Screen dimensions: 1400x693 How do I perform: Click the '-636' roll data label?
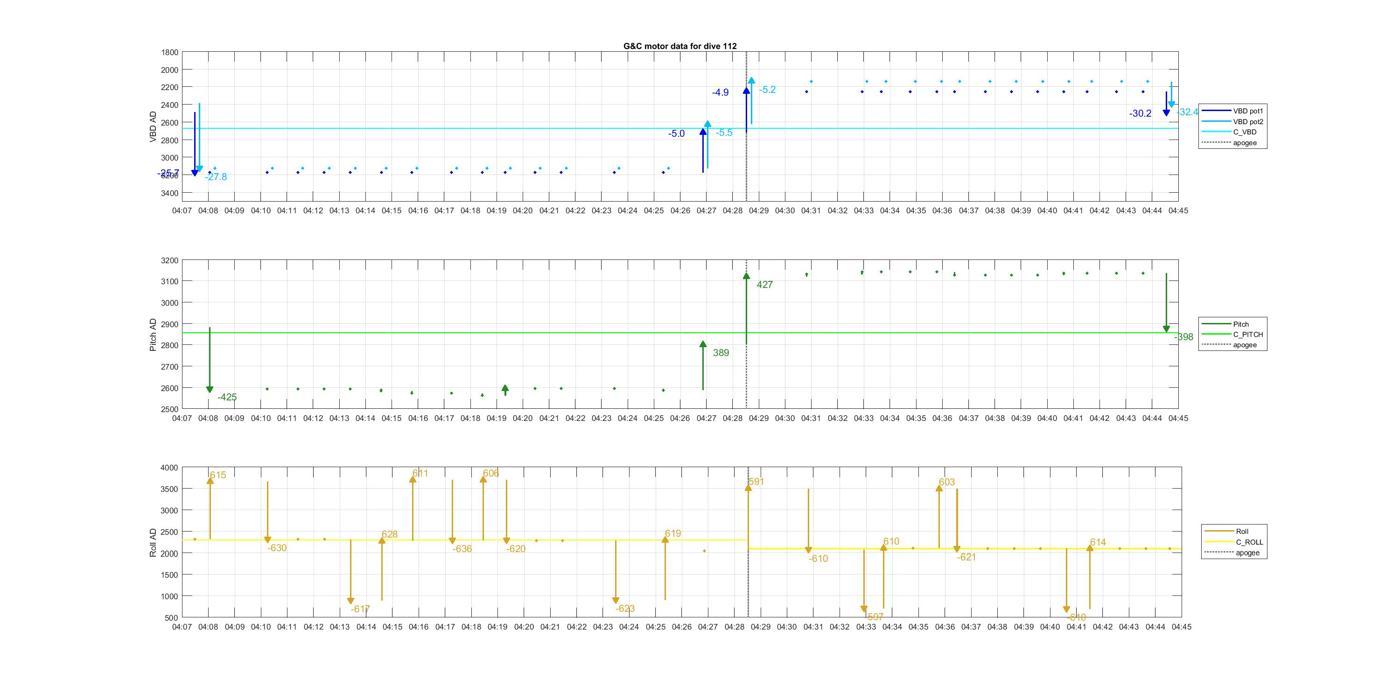[x=462, y=549]
